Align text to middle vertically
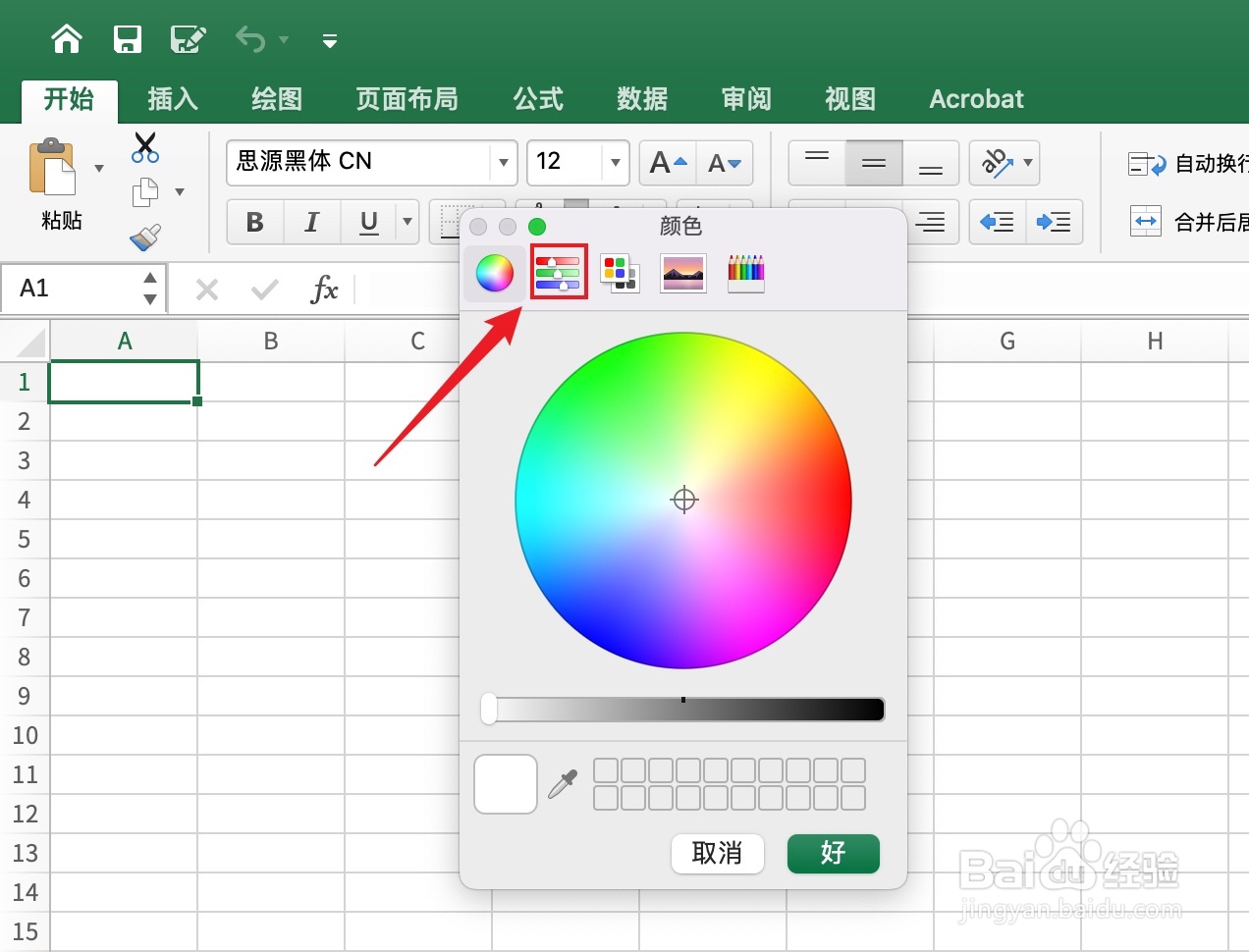This screenshot has width=1249, height=952. 874,163
